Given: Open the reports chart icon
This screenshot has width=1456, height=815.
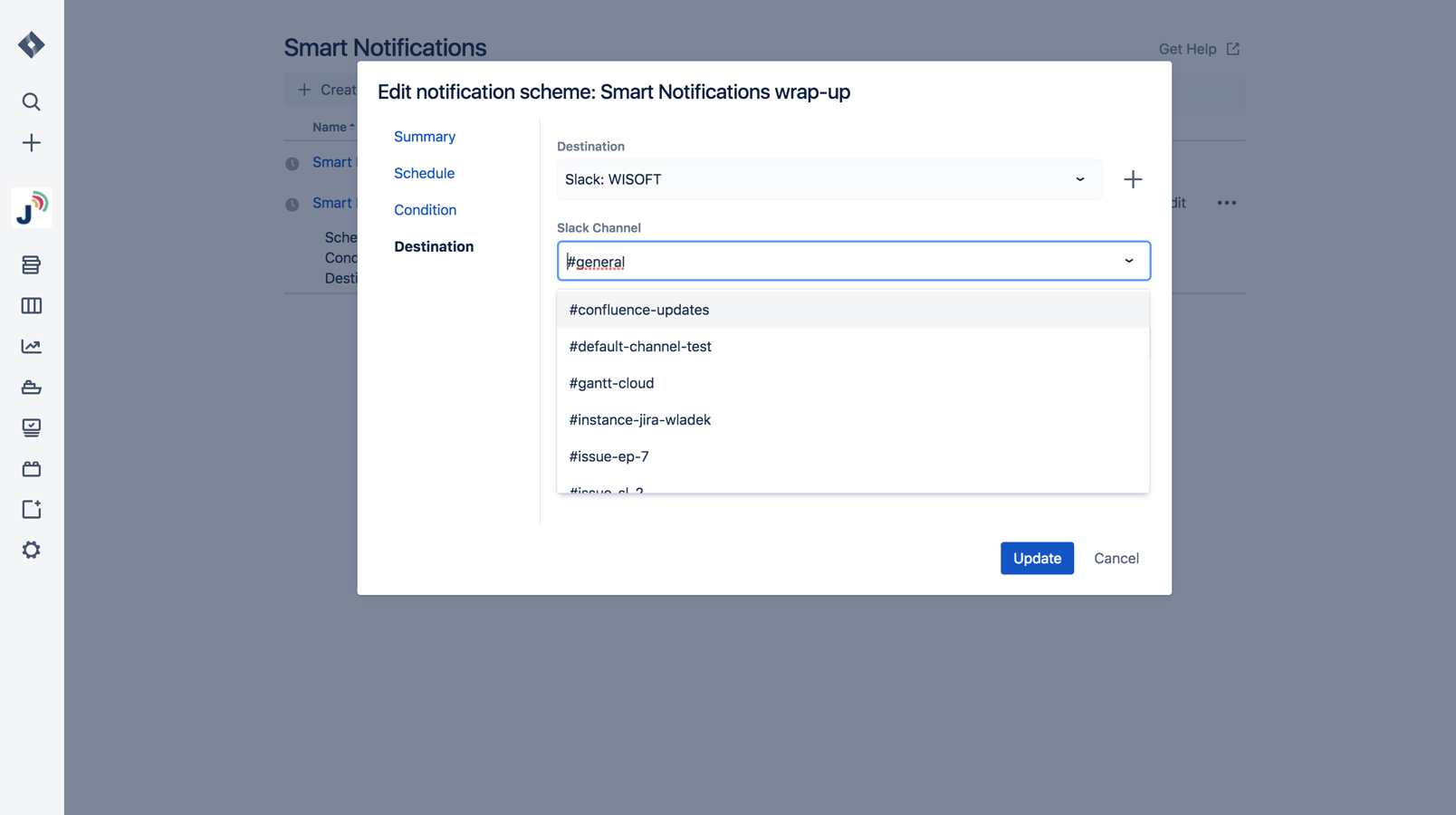Looking at the screenshot, I should coord(32,347).
